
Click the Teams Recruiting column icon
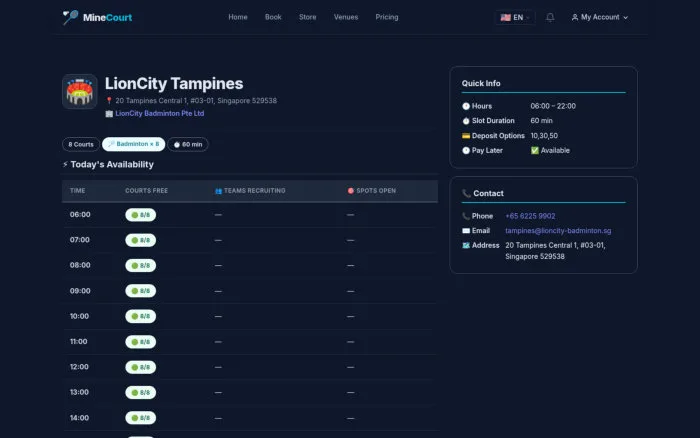(218, 191)
